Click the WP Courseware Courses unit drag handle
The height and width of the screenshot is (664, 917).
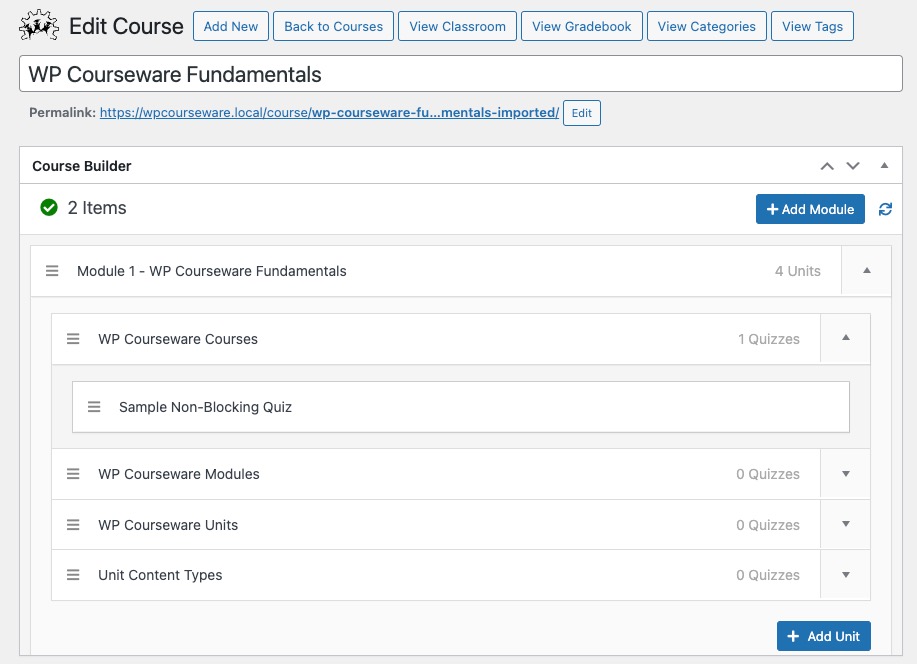(x=73, y=338)
